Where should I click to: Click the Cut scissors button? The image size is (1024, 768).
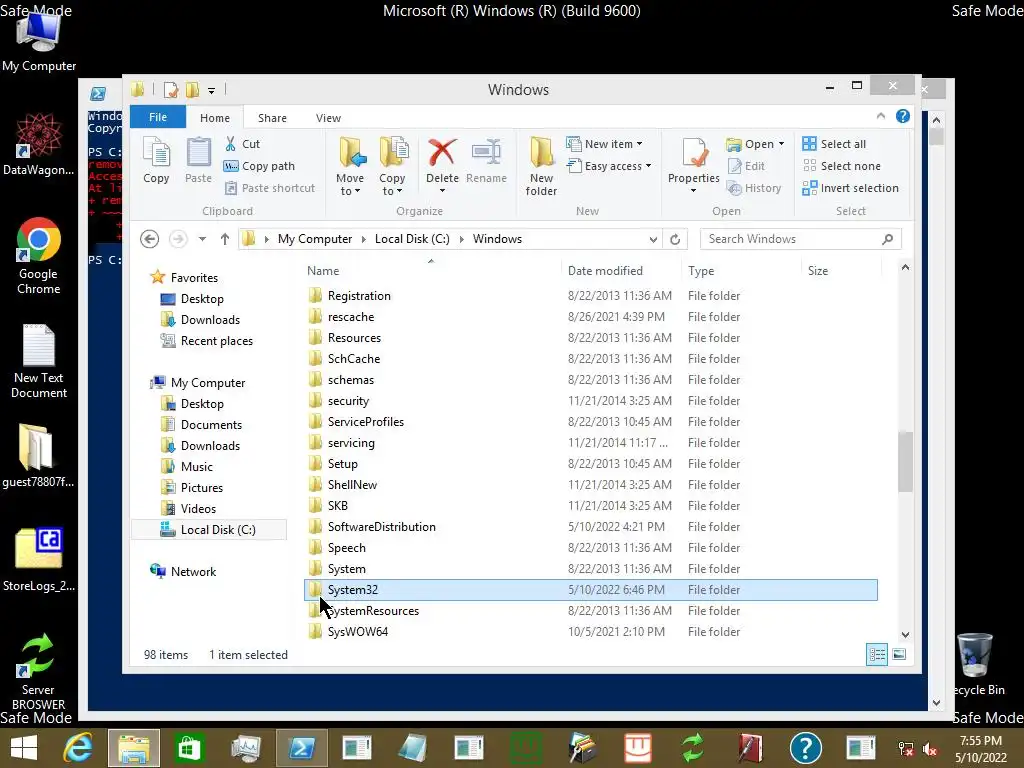click(x=242, y=144)
